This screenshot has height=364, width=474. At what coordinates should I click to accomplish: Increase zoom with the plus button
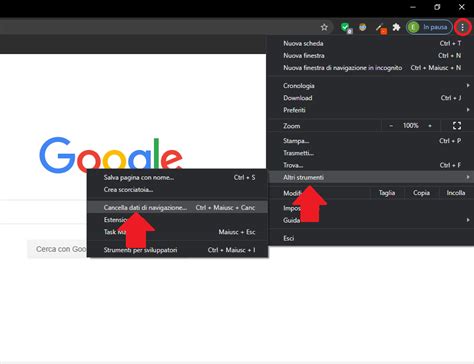point(430,126)
